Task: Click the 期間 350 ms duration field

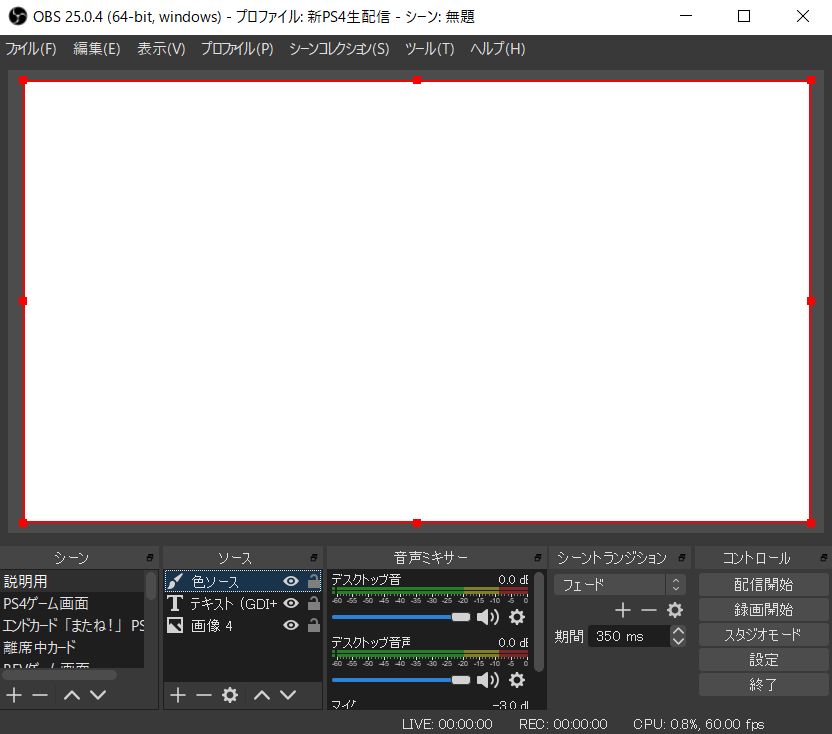Action: pyautogui.click(x=629, y=636)
